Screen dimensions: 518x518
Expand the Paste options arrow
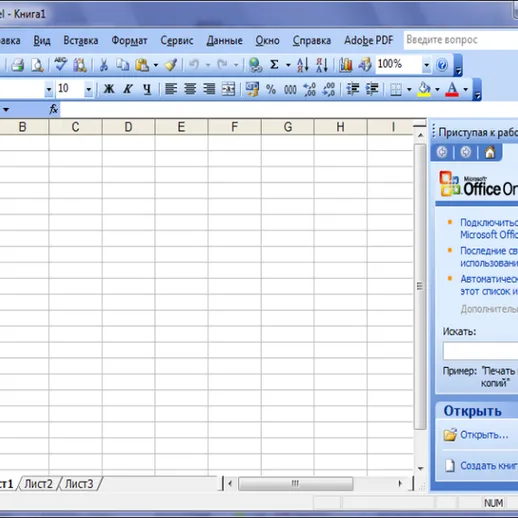(155, 65)
